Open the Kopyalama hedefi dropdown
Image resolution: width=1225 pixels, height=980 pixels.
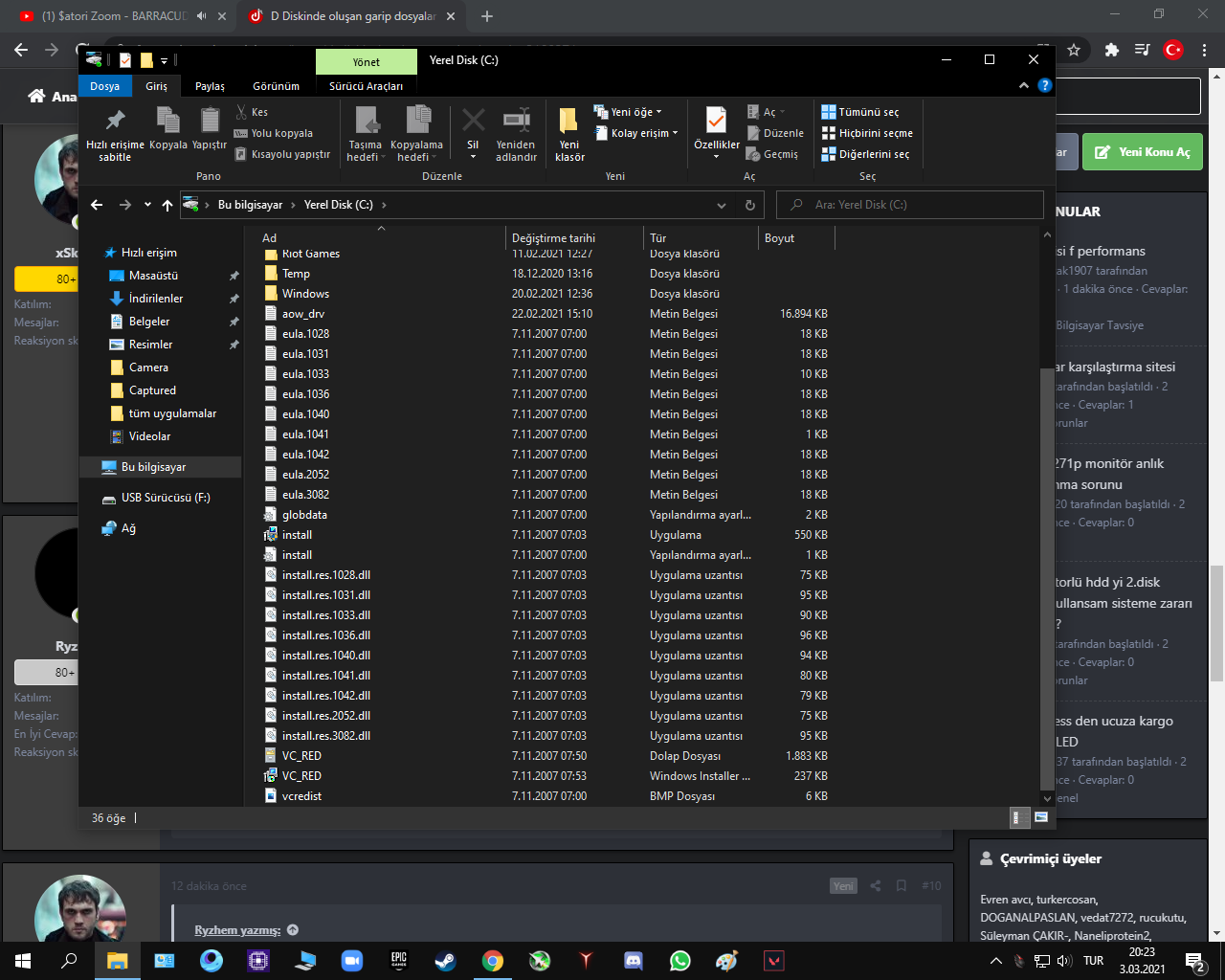(x=416, y=134)
